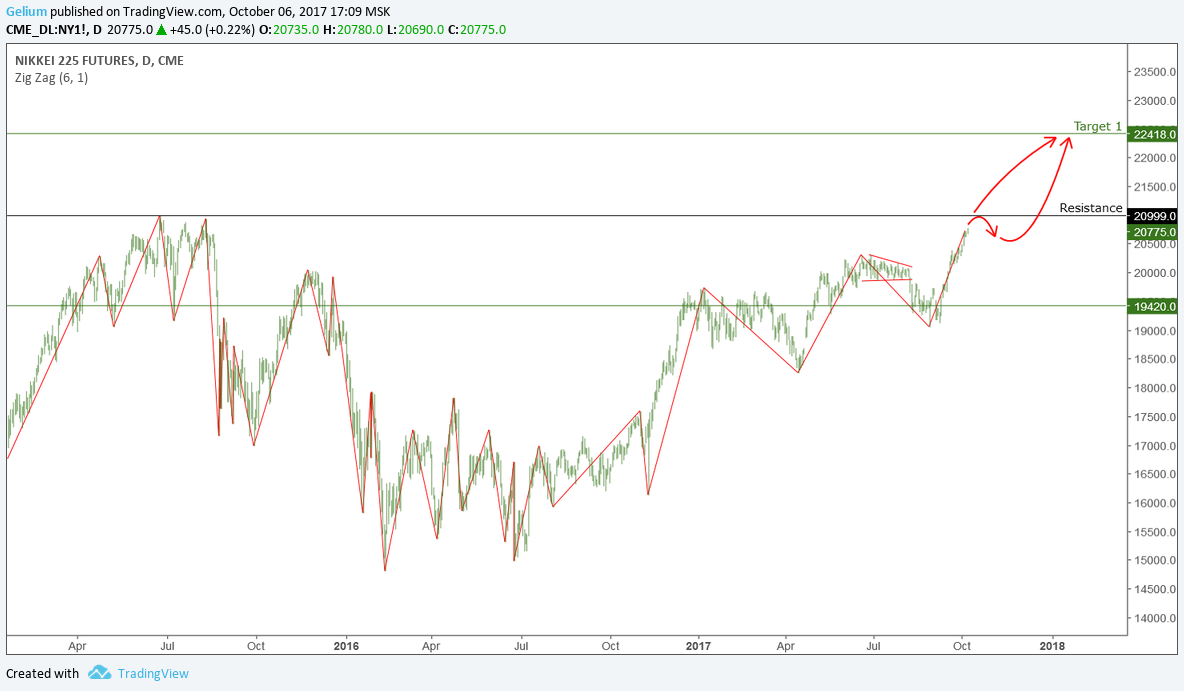1184x691 pixels.
Task: Click the 2017 label on time axis
Action: click(698, 646)
